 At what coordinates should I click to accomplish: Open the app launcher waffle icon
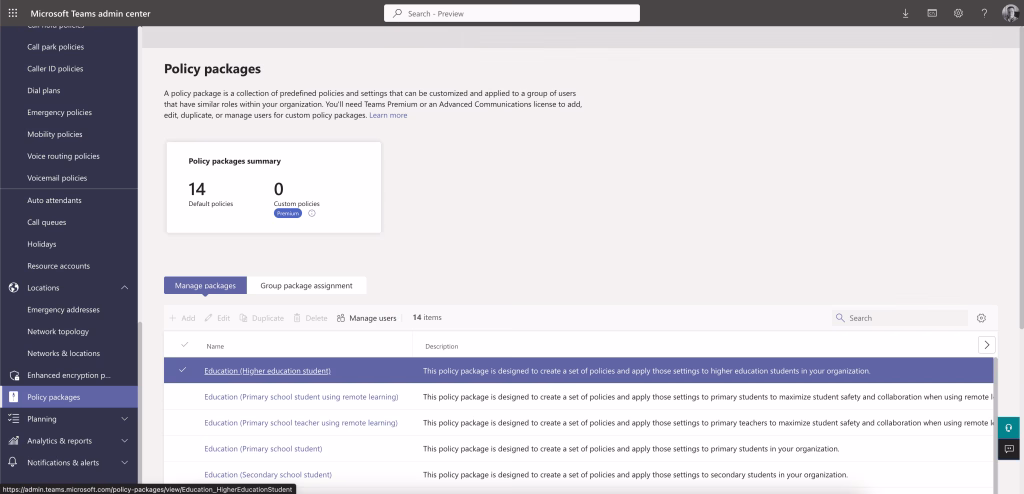click(x=12, y=13)
